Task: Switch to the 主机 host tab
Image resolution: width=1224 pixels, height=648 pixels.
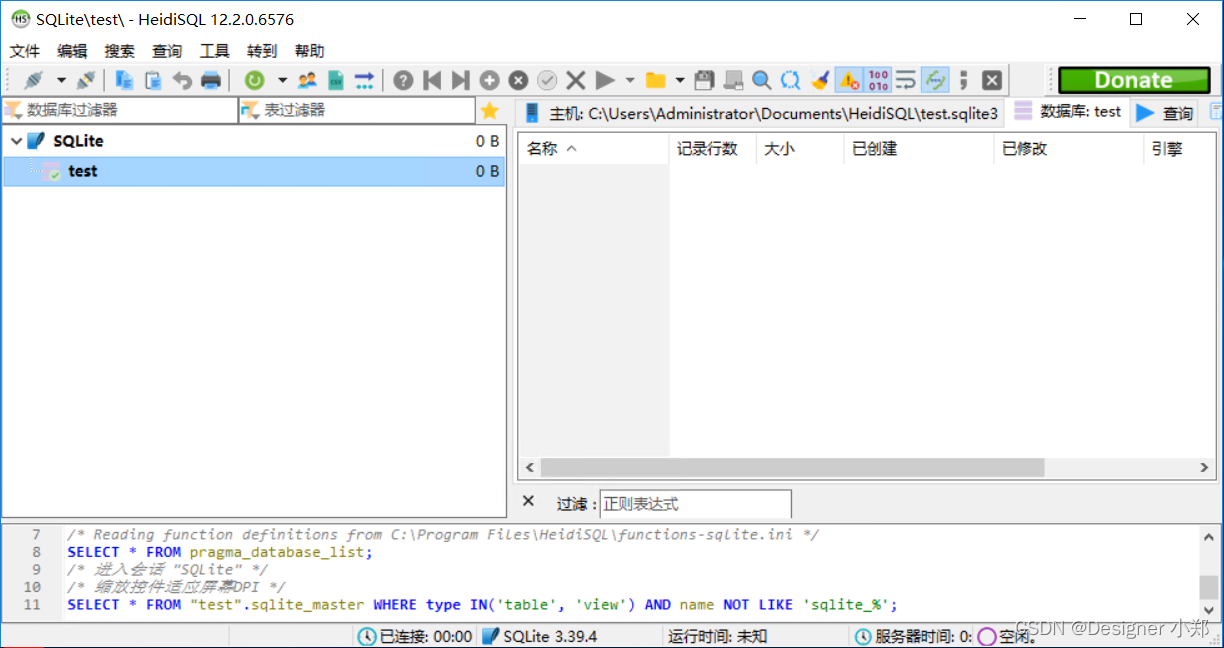Action: 761,113
